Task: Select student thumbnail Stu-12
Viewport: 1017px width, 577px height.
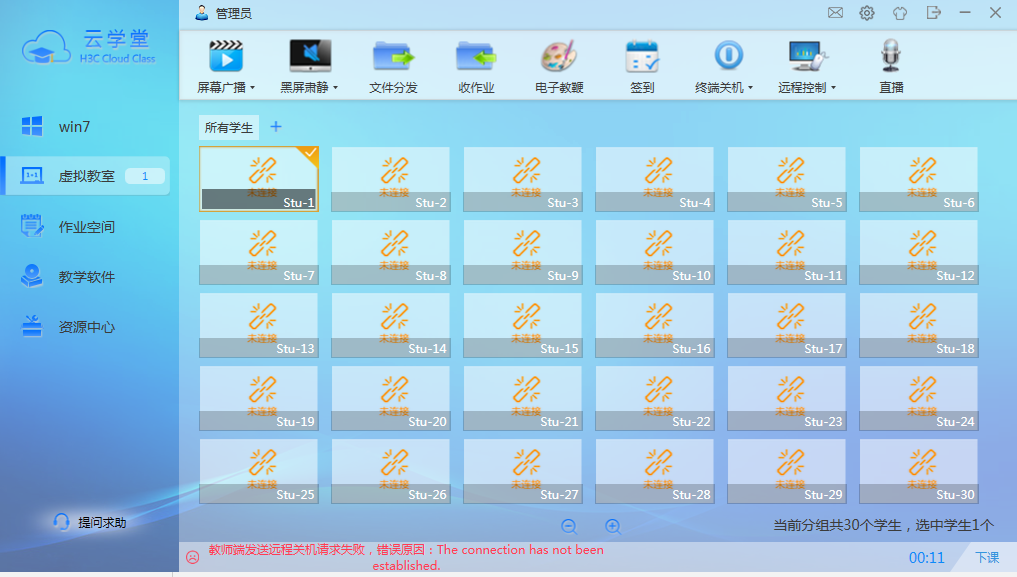Action: 918,252
